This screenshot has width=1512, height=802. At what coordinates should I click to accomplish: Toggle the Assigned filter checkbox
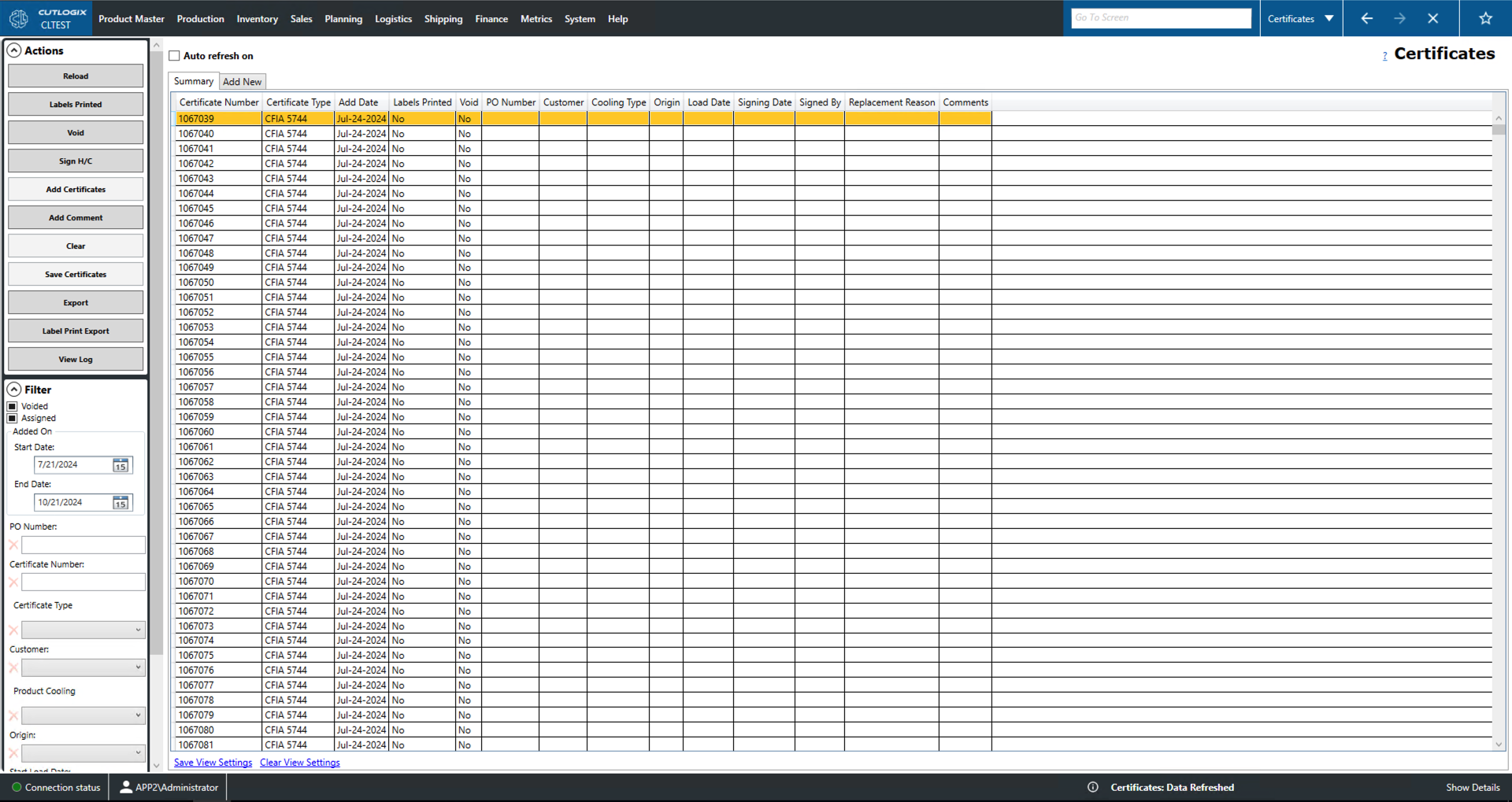click(12, 418)
